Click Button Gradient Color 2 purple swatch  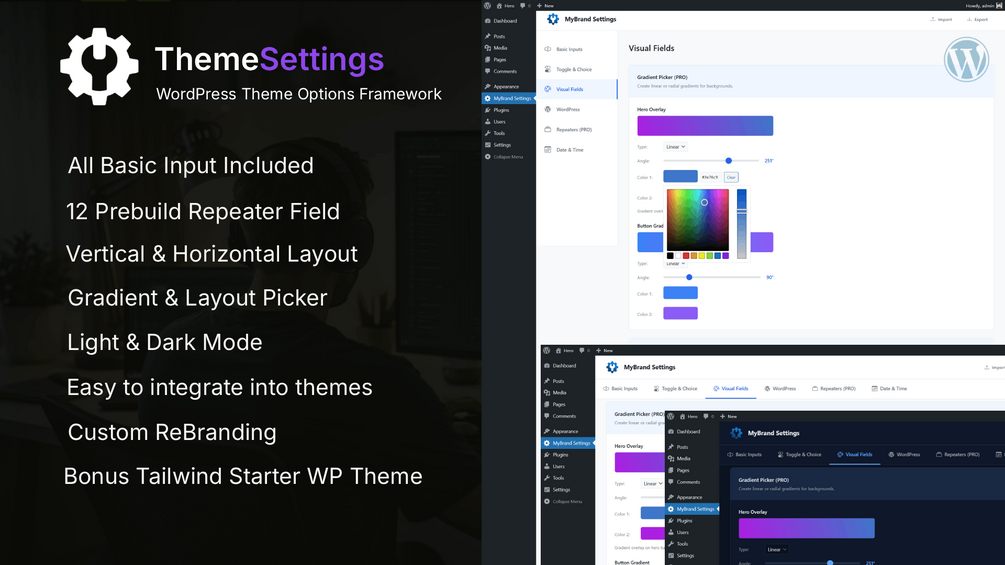pos(680,313)
